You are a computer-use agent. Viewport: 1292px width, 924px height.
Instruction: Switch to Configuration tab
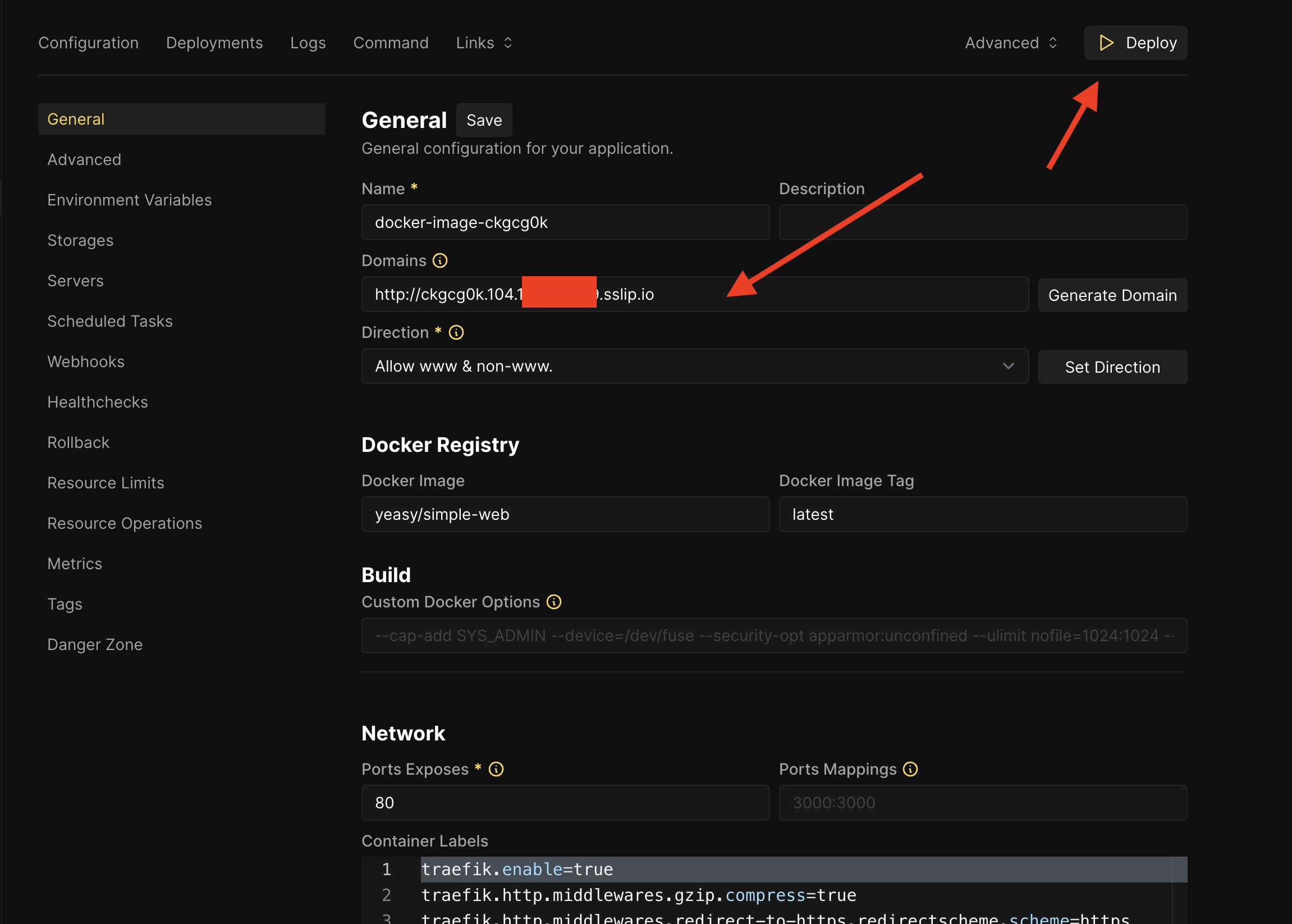pyautogui.click(x=88, y=43)
